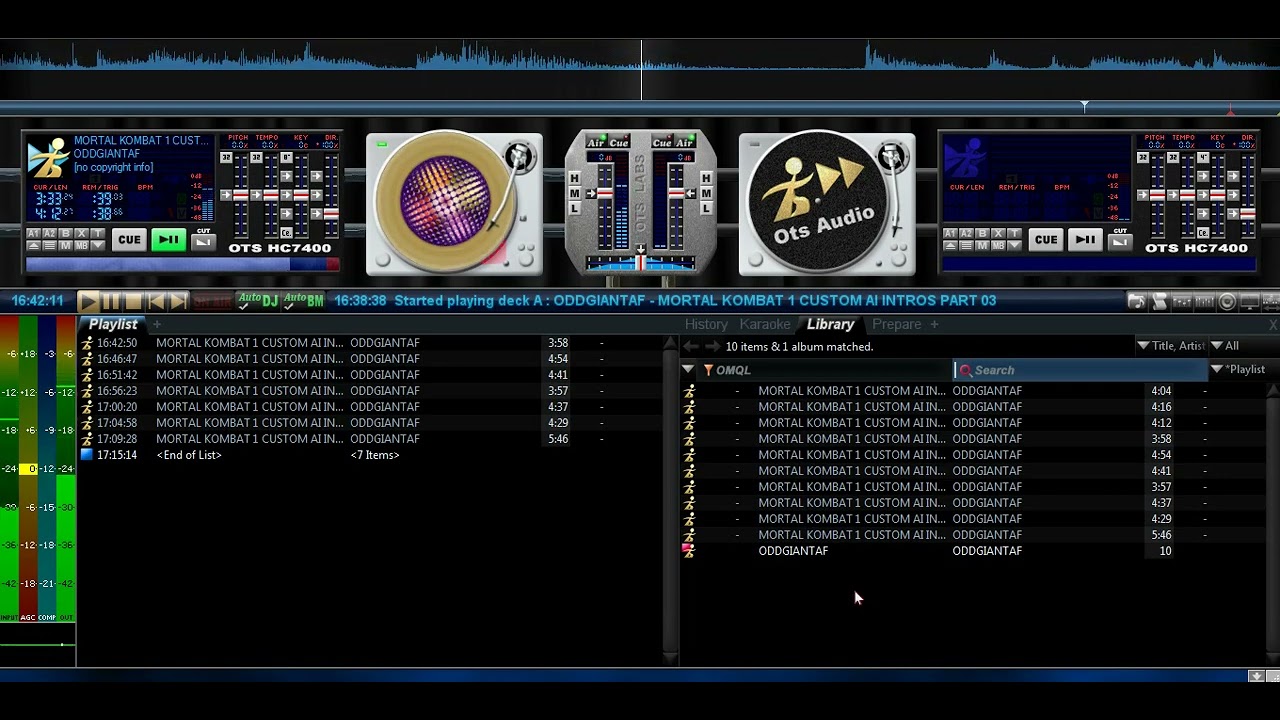The height and width of the screenshot is (720, 1280).
Task: Click main toolbar Next track button
Action: [x=178, y=301]
